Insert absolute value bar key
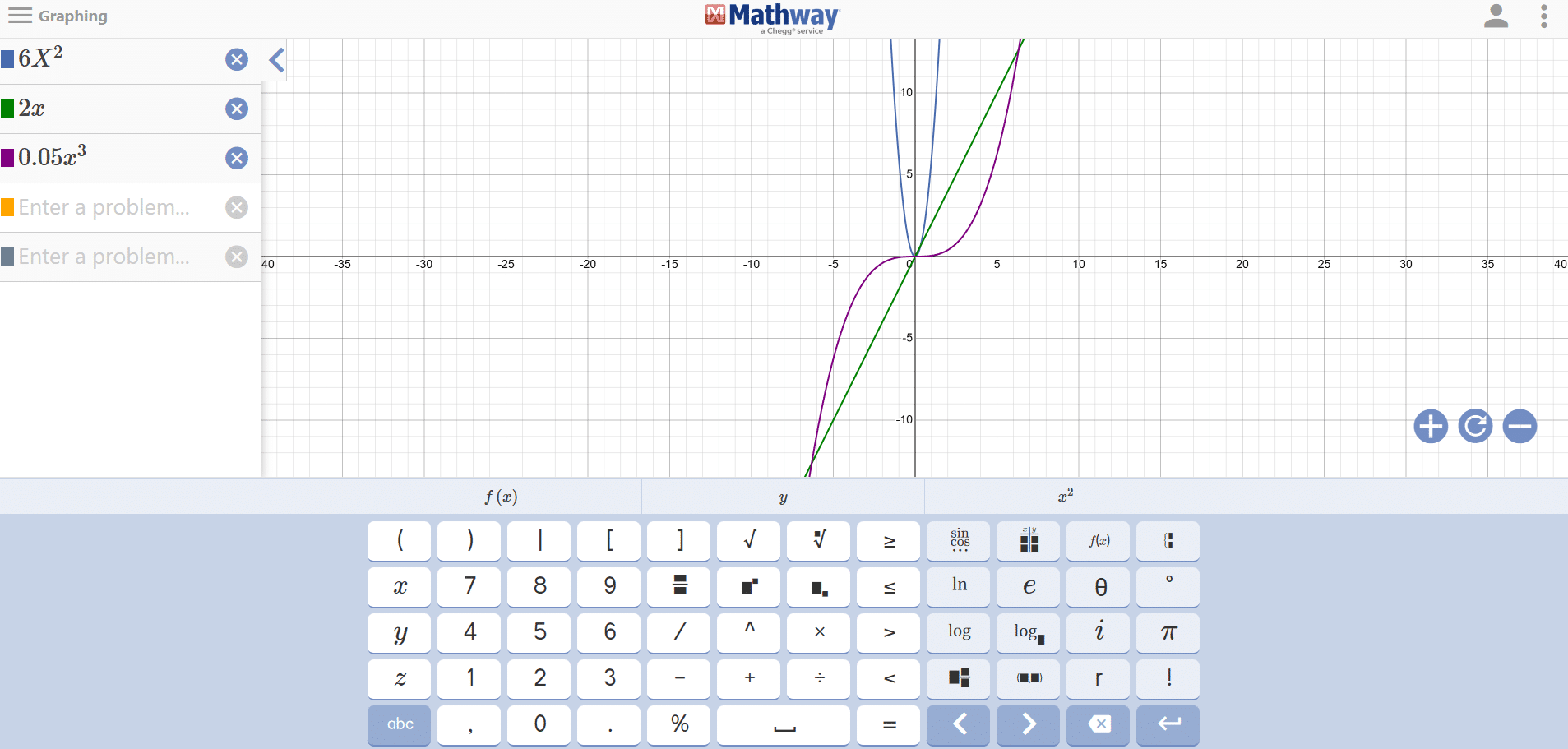Screen dimensions: 1568x749 point(540,540)
